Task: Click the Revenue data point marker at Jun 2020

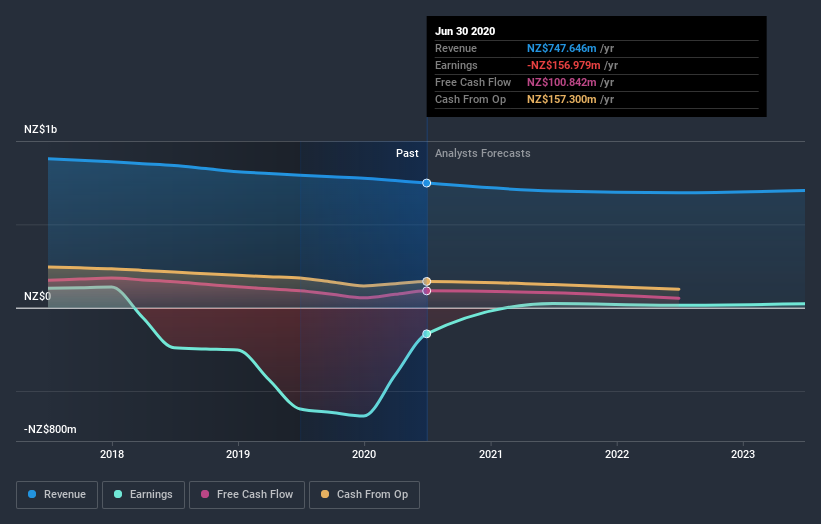Action: [427, 183]
